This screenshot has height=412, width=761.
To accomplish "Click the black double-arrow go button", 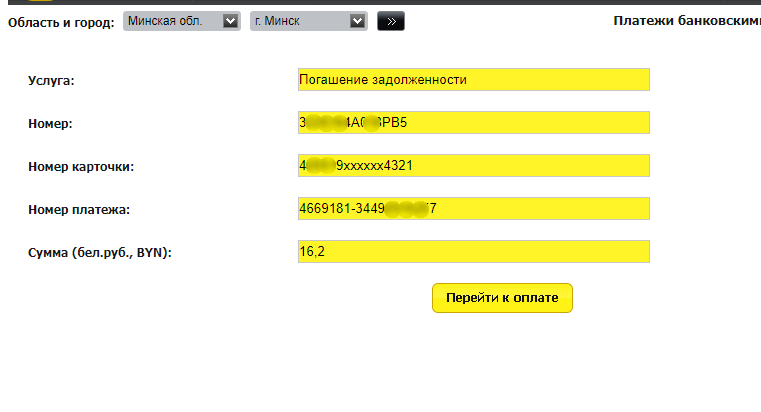I will pyautogui.click(x=391, y=21).
